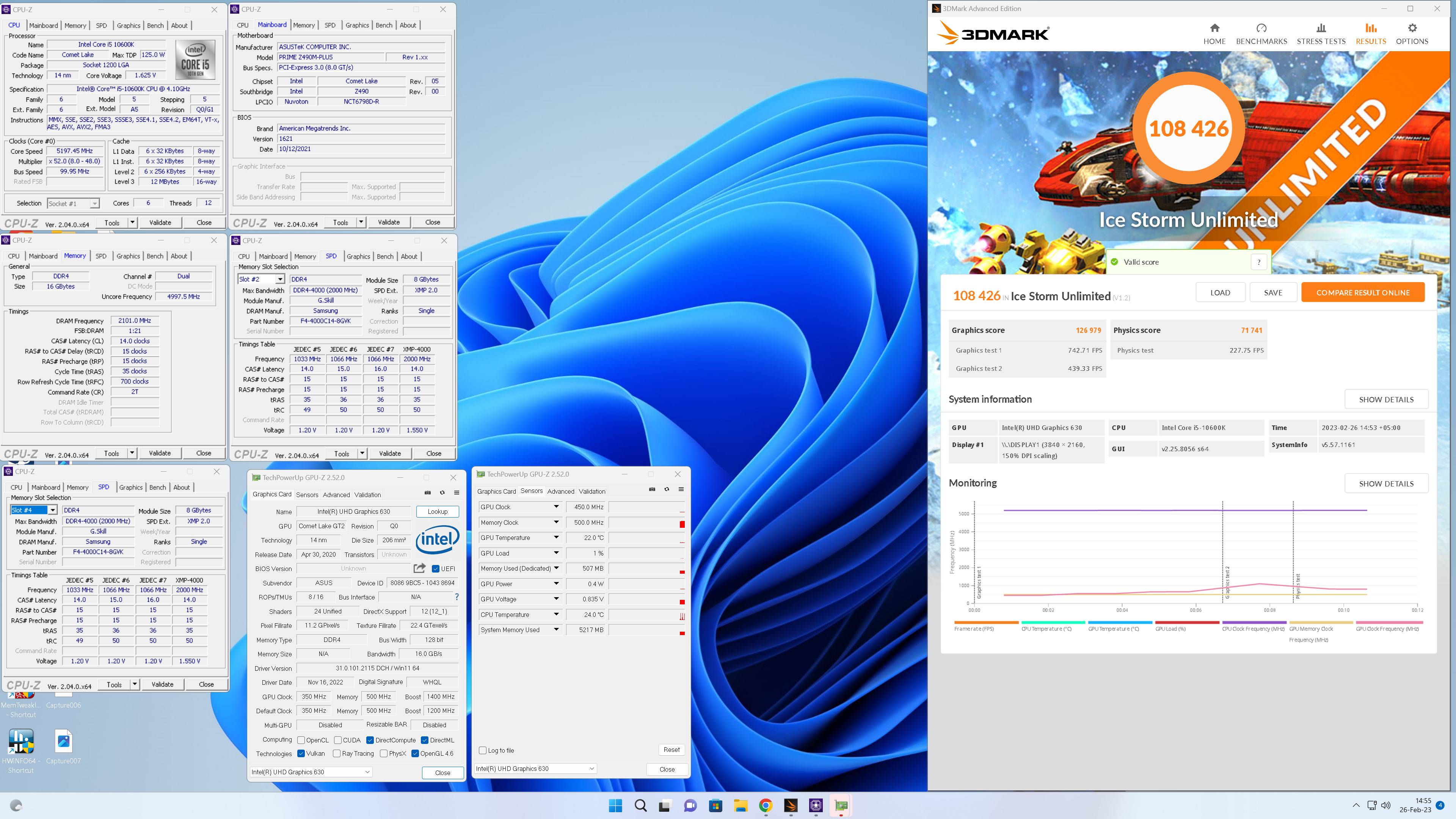The height and width of the screenshot is (819, 1456).
Task: Expand Tools dropdown arrow in CPU-Z Mainboard window
Action: point(361,222)
